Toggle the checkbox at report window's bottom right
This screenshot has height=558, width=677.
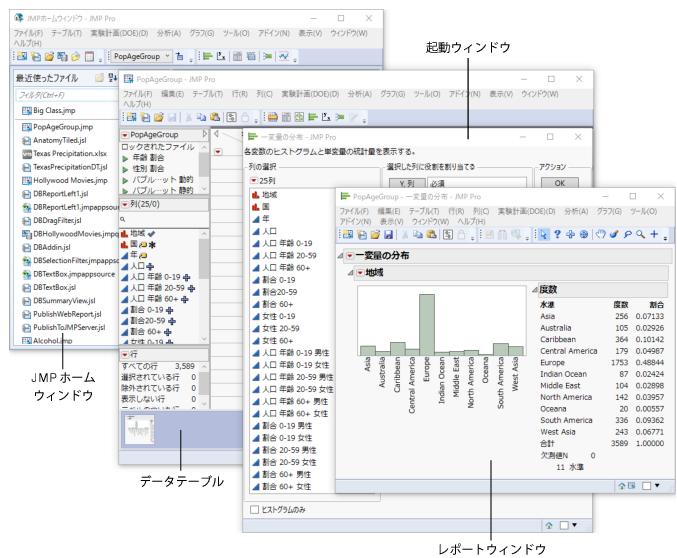pyautogui.click(x=647, y=484)
